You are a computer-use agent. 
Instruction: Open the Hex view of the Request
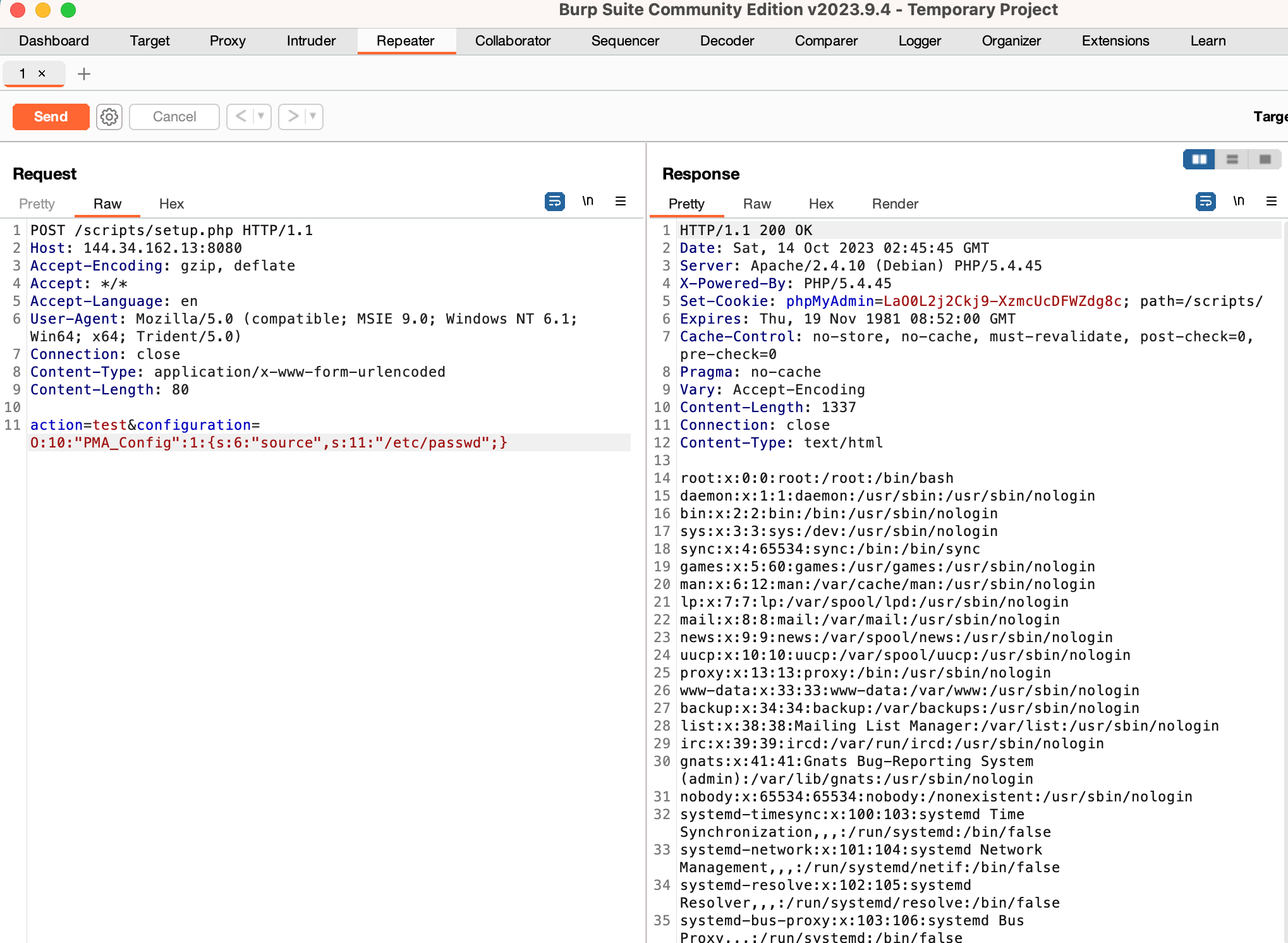tap(171, 204)
